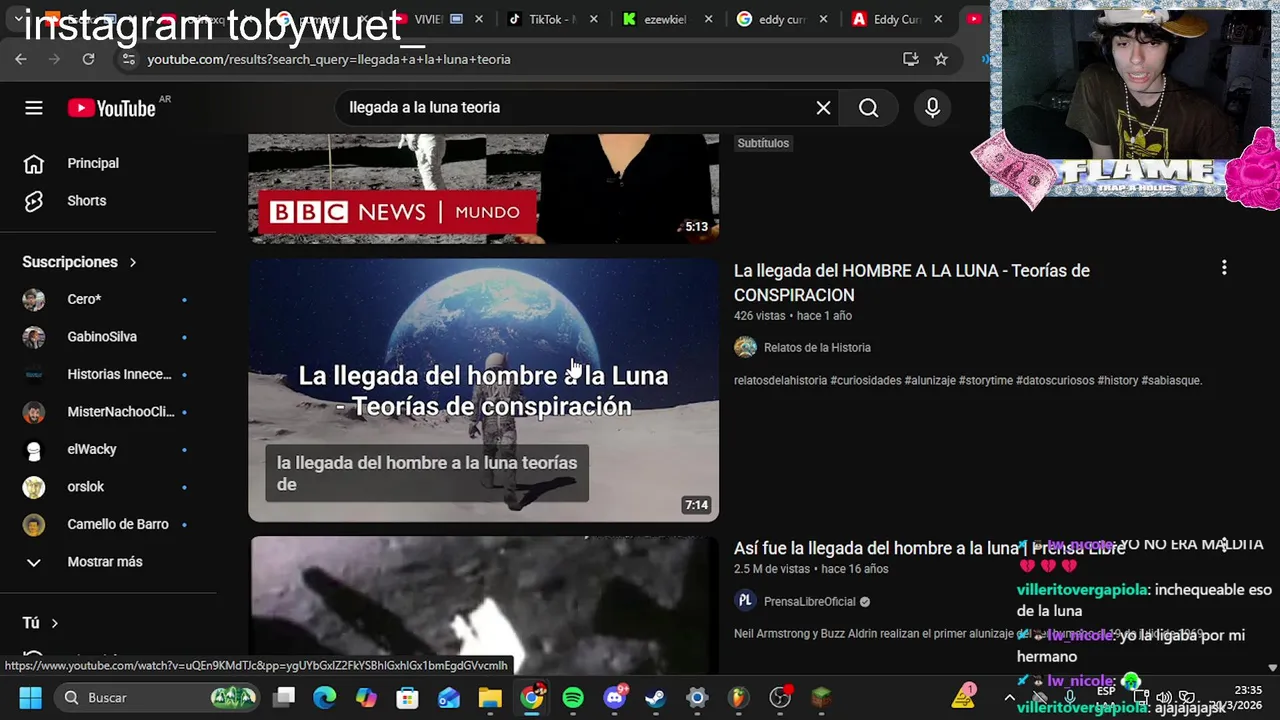The image size is (1280, 720).
Task: Open three-dot menu of HOMBRE A LA LUNA video
Action: pos(1224,268)
